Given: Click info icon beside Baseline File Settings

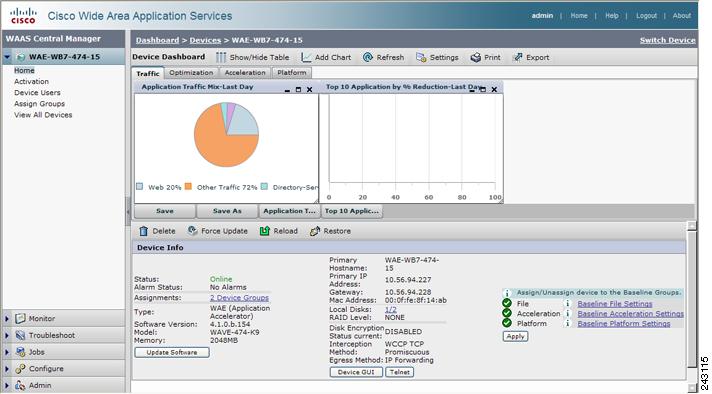Looking at the screenshot, I should tap(567, 304).
